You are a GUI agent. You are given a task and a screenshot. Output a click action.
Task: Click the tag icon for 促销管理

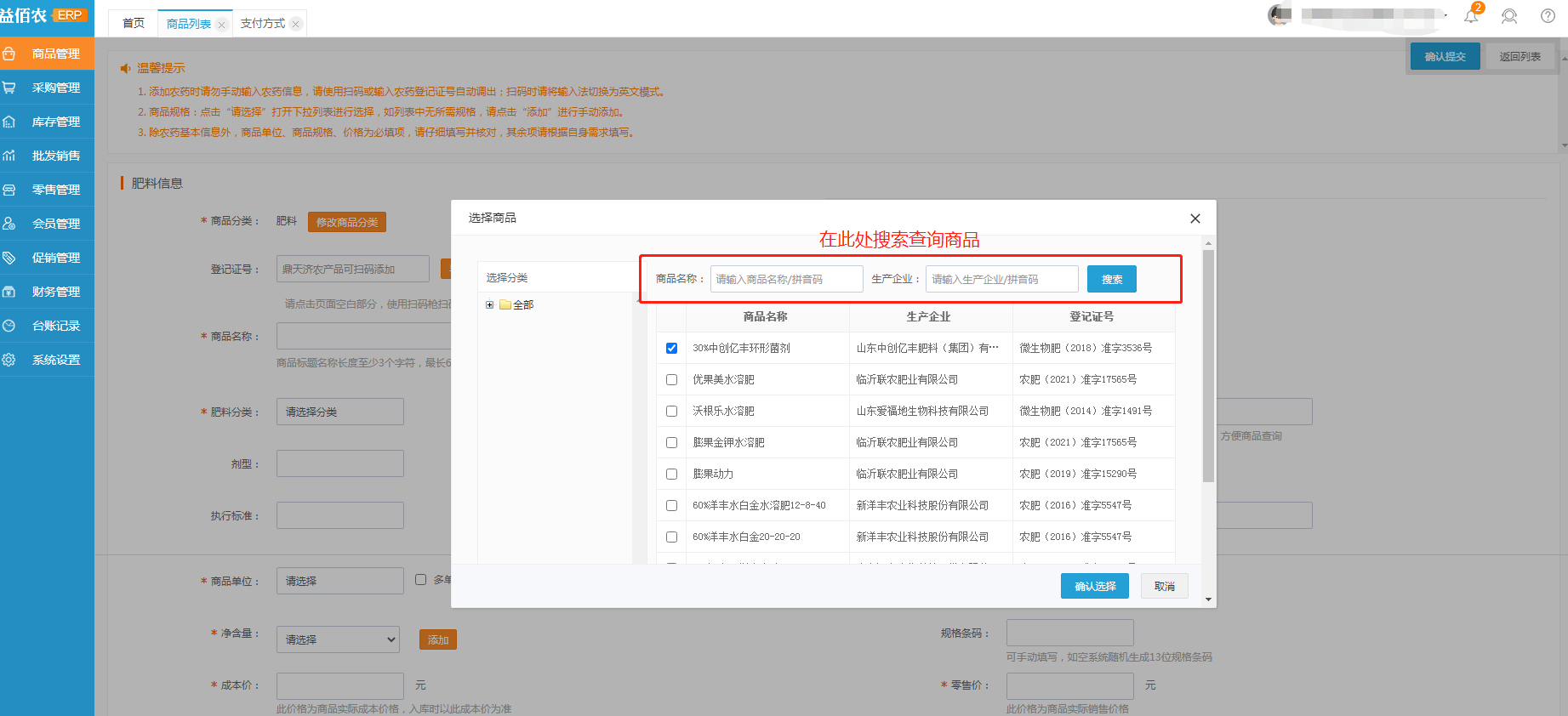[9, 258]
